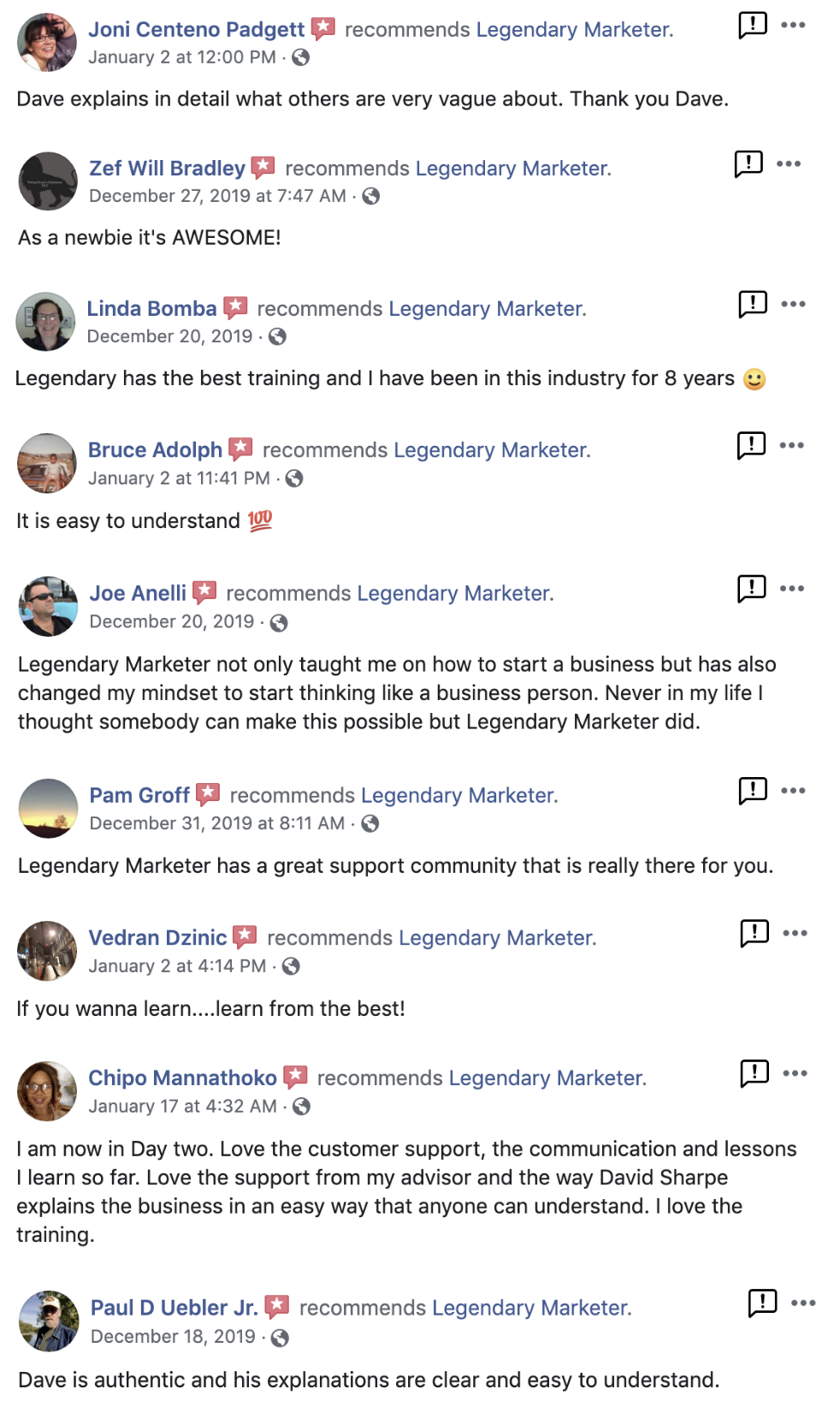Open Zef Will Bradley's profile link

167,169
